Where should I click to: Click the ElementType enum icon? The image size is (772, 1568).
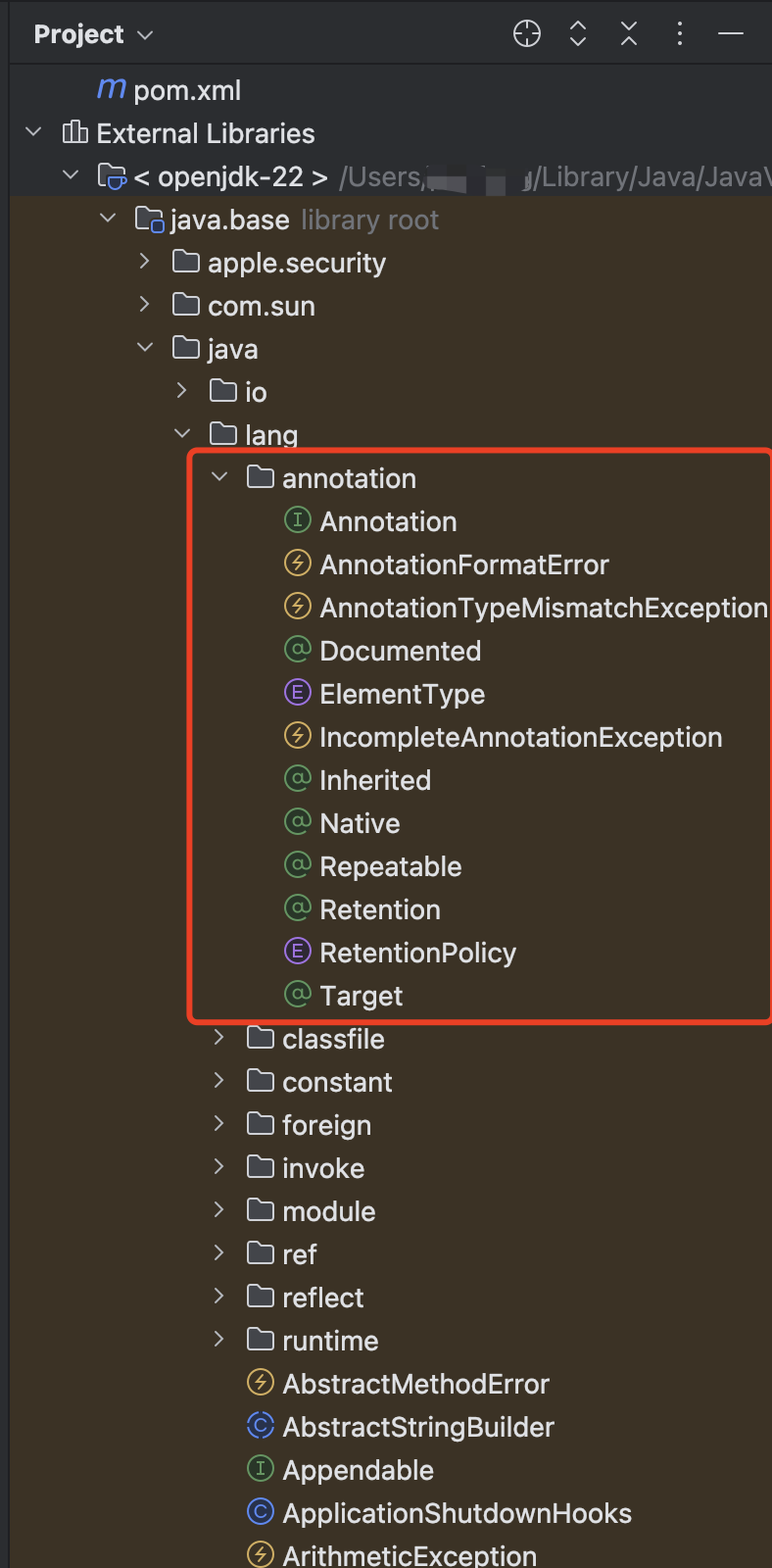coord(298,693)
